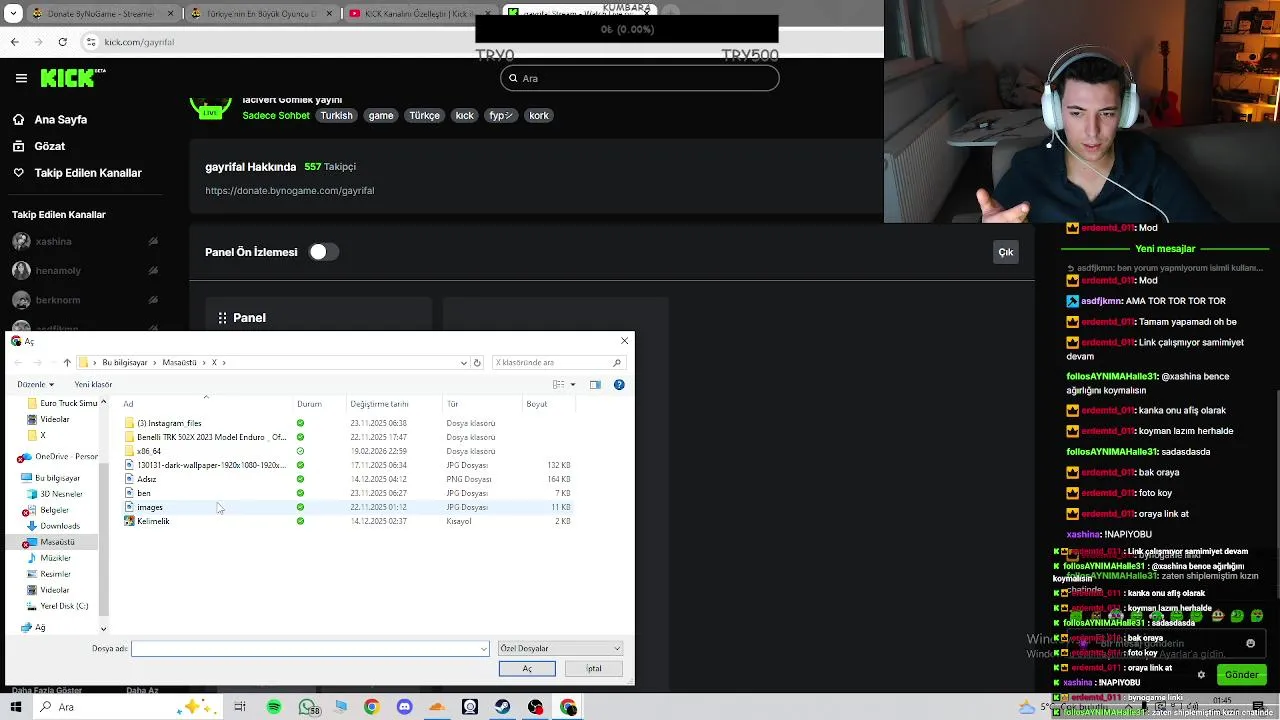
Task: Click the slashed icon beside henamoly
Action: pos(153,270)
